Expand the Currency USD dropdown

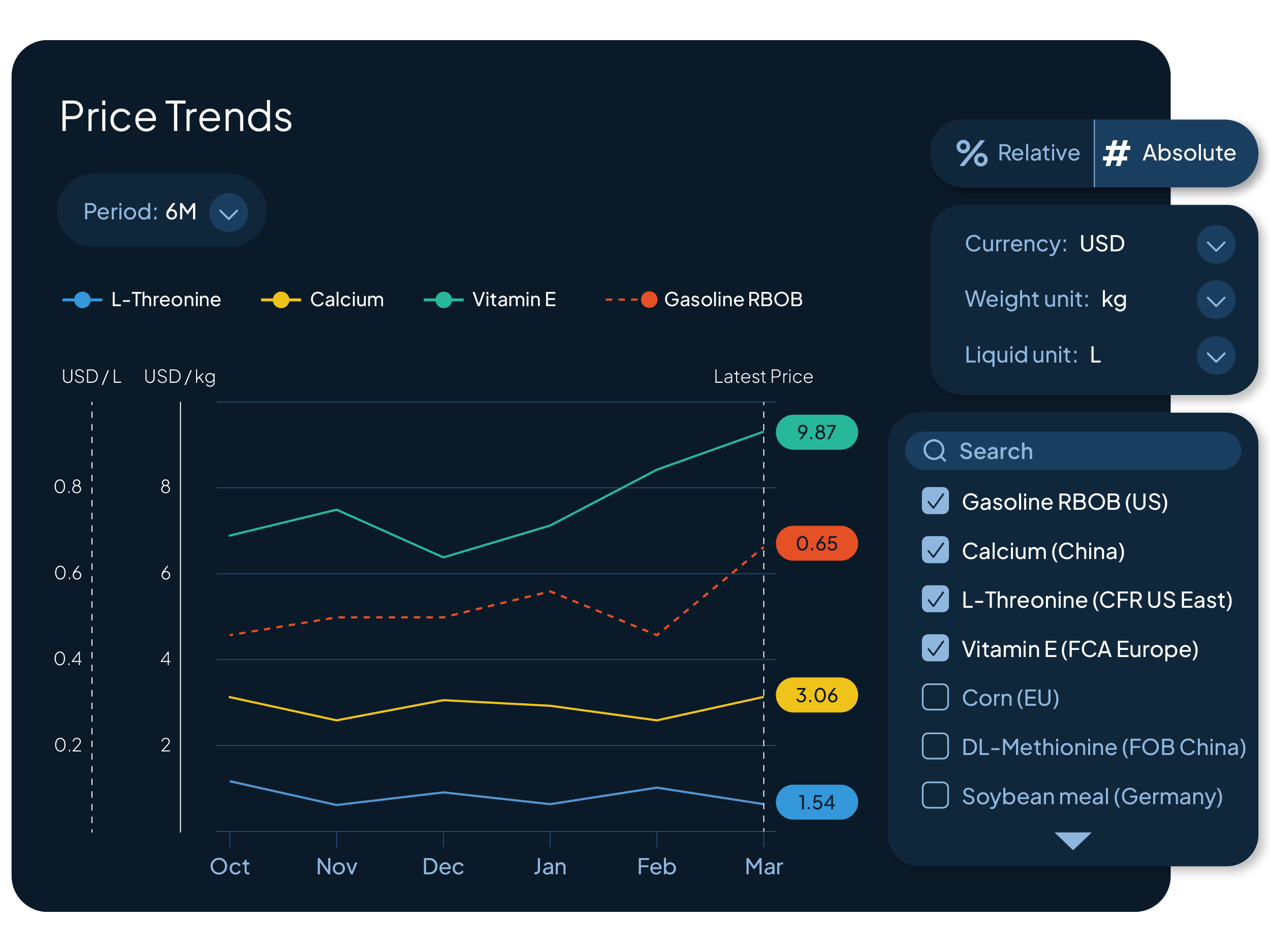(x=1216, y=245)
